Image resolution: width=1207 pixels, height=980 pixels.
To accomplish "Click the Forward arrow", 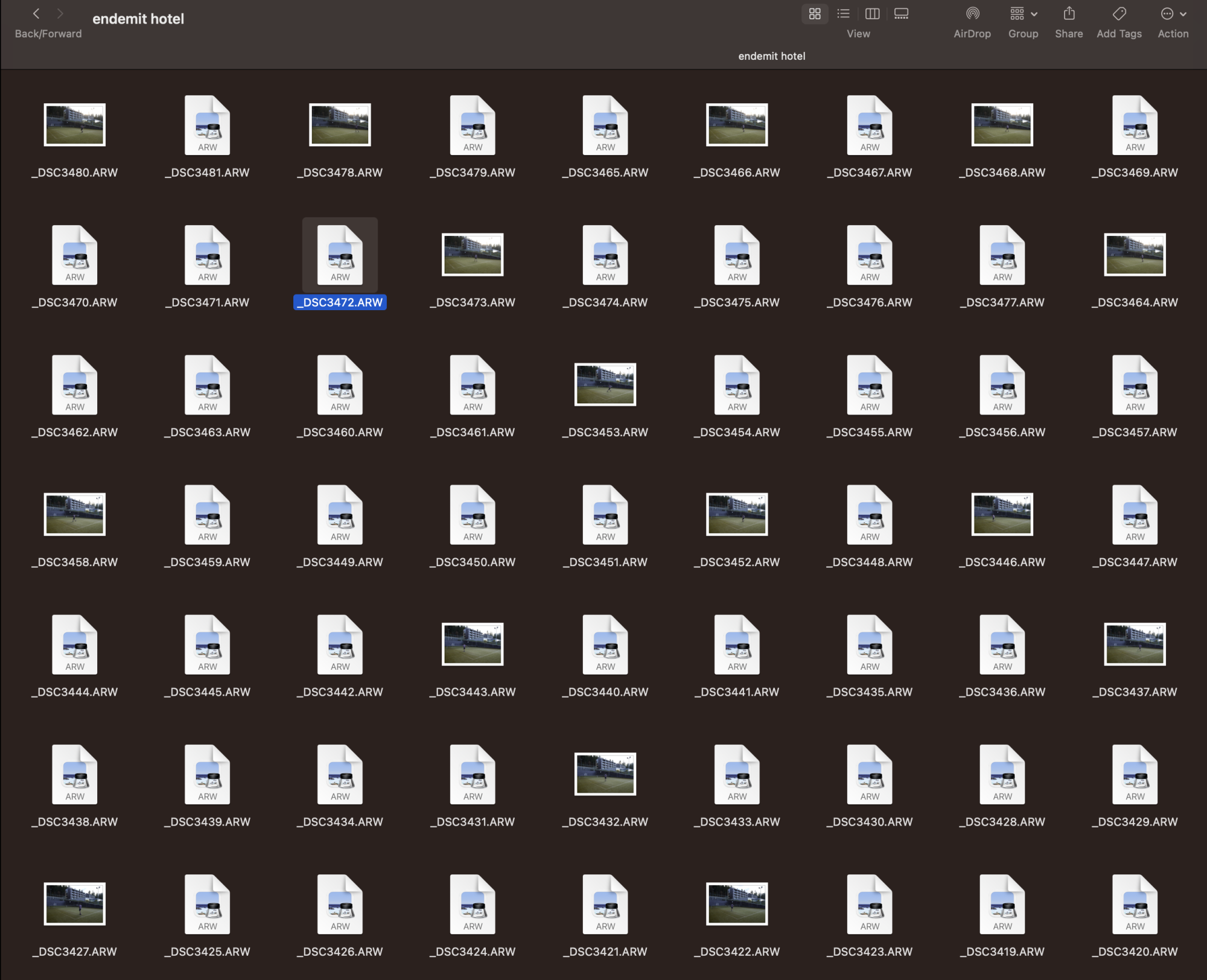I will (60, 14).
